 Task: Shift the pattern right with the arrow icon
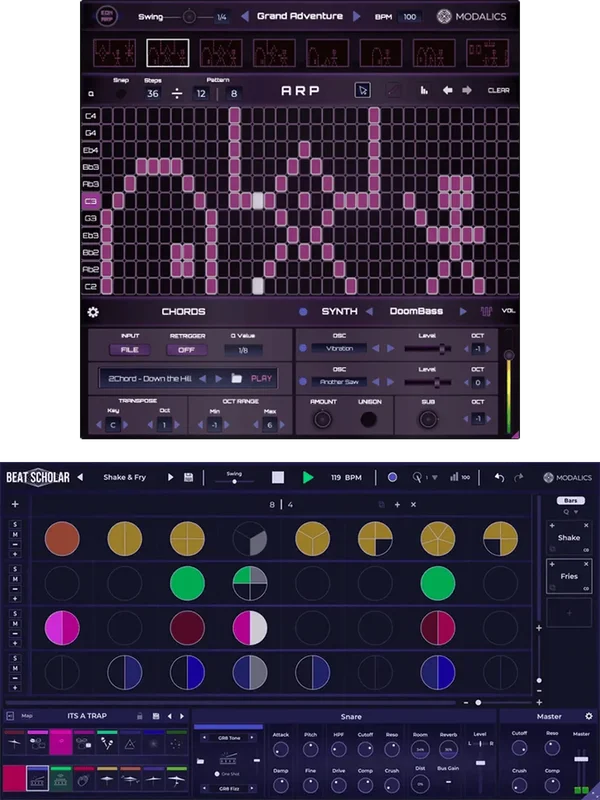467,90
